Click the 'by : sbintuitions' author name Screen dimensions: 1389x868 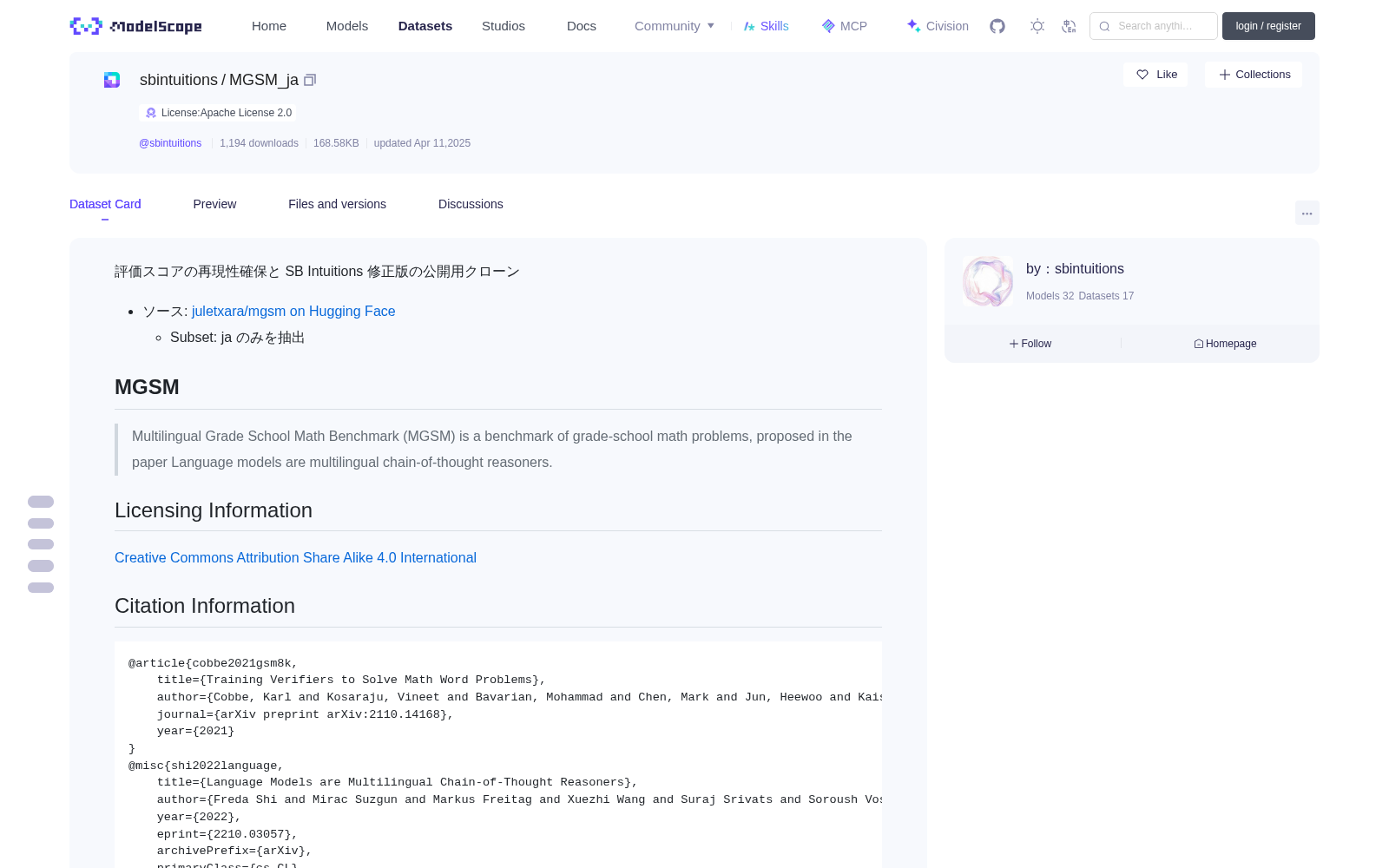coord(1075,269)
